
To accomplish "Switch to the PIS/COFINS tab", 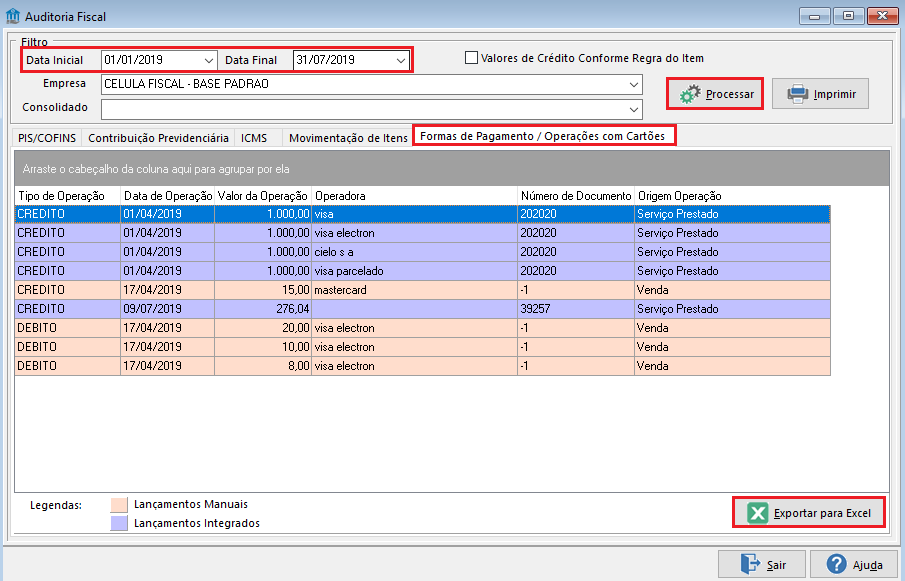I will coord(47,138).
